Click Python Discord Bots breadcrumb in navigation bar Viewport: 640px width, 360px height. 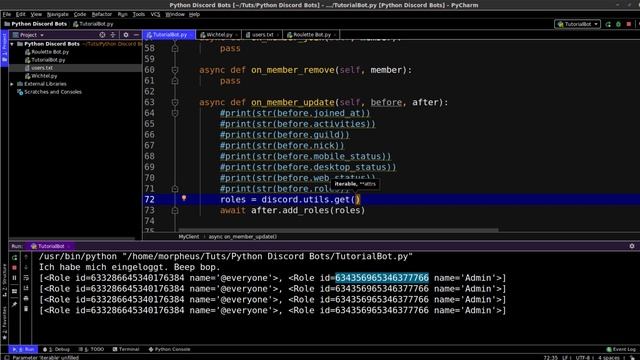36,24
